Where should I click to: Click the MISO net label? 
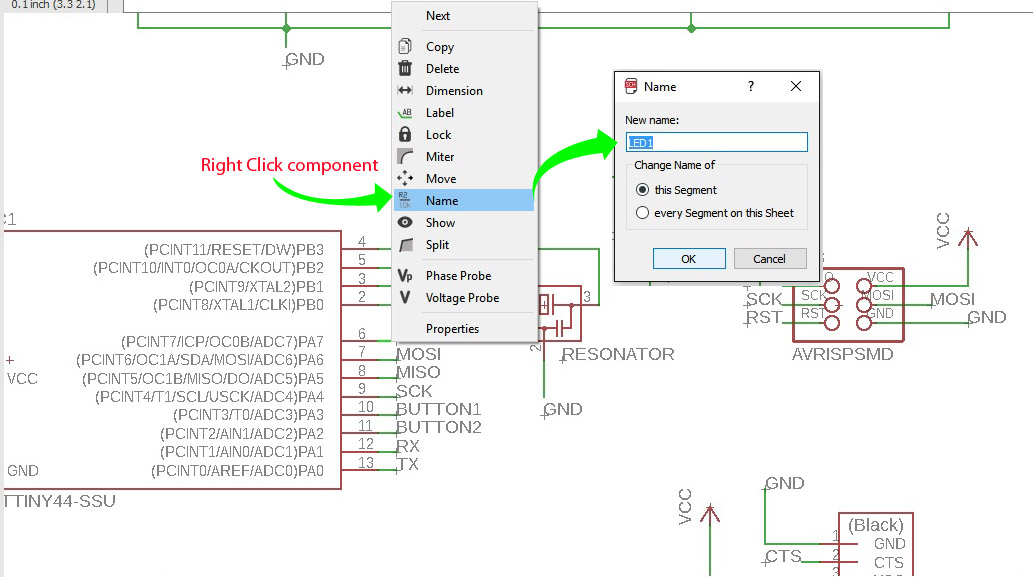pyautogui.click(x=418, y=372)
